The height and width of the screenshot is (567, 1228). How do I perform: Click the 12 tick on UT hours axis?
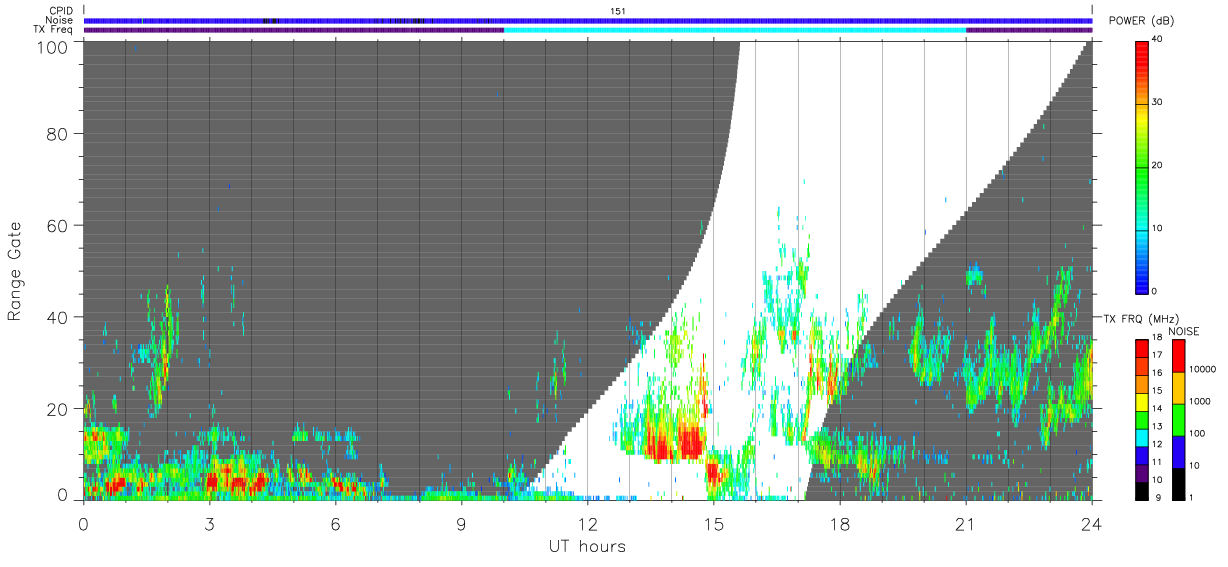click(588, 523)
